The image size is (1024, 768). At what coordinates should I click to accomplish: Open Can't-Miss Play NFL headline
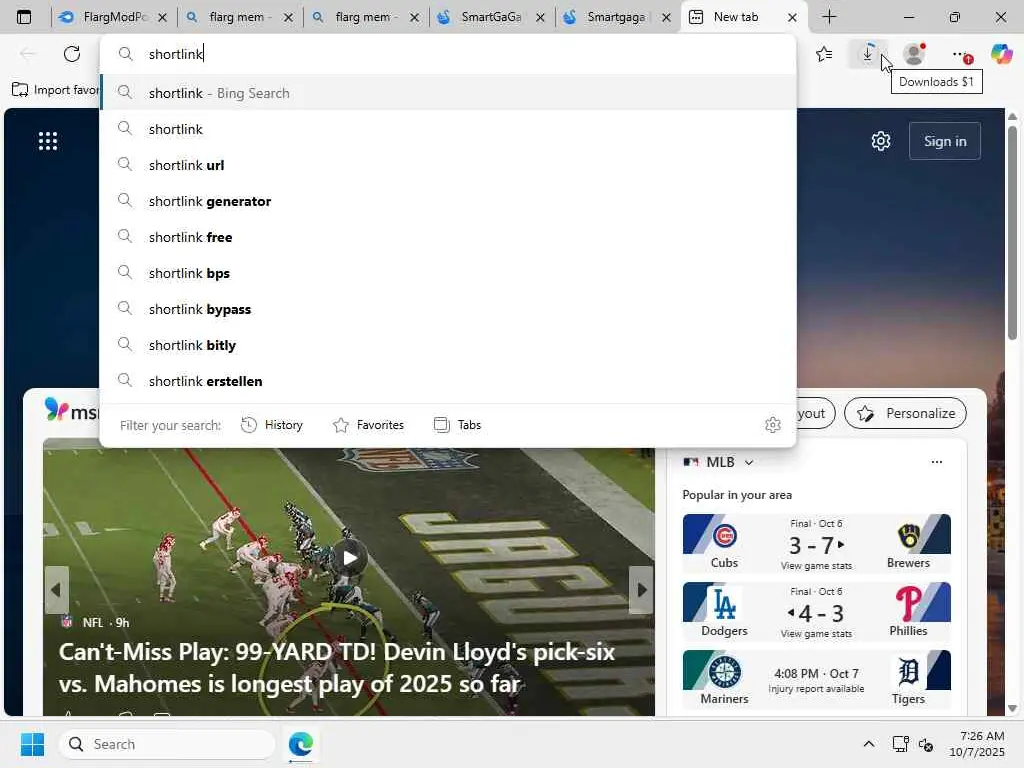336,667
